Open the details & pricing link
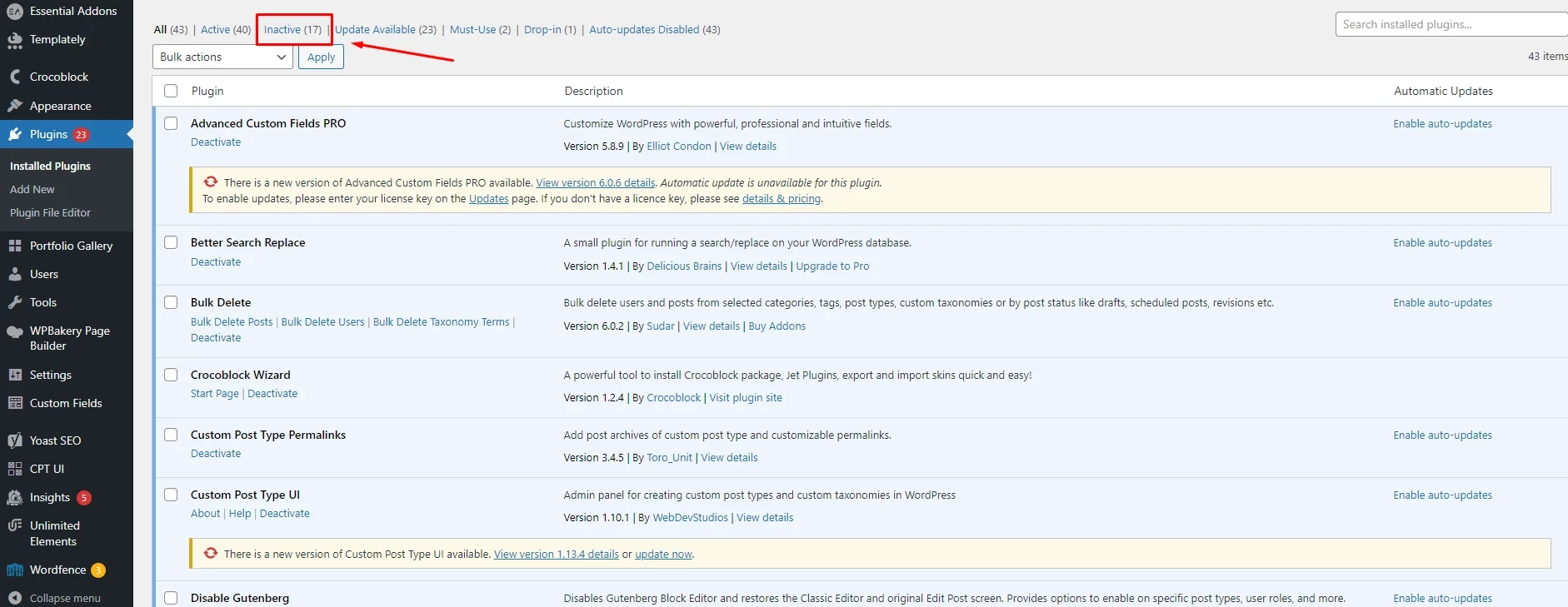This screenshot has width=1568, height=607. pos(782,198)
